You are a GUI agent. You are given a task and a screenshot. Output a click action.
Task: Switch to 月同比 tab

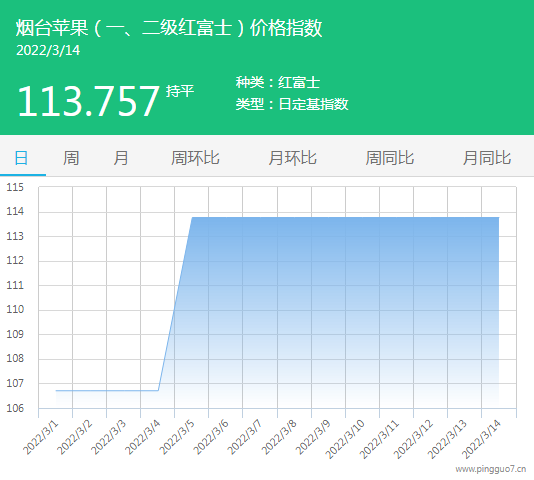(487, 158)
